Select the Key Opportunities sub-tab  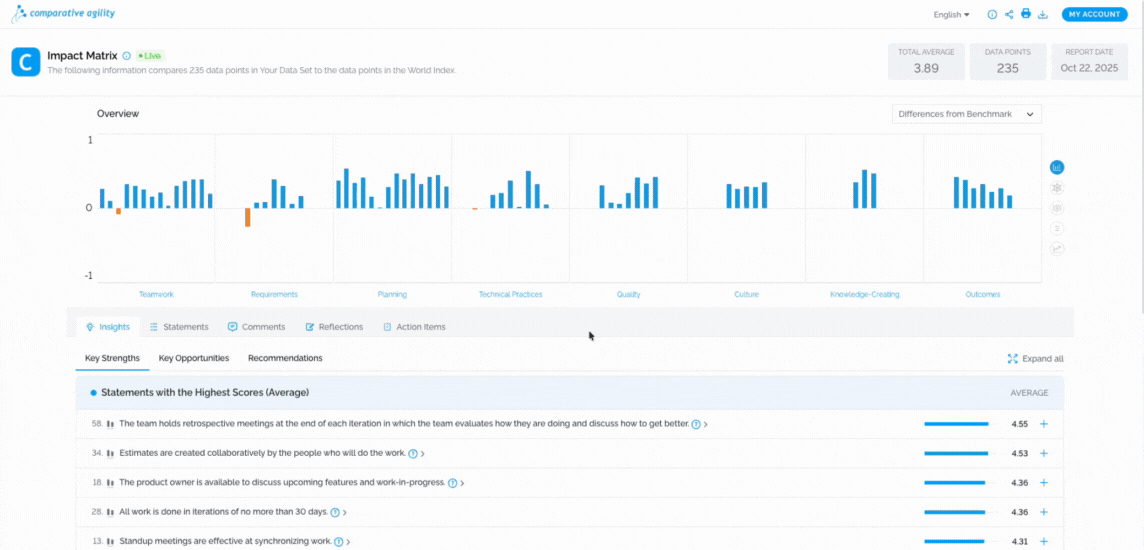click(x=194, y=358)
